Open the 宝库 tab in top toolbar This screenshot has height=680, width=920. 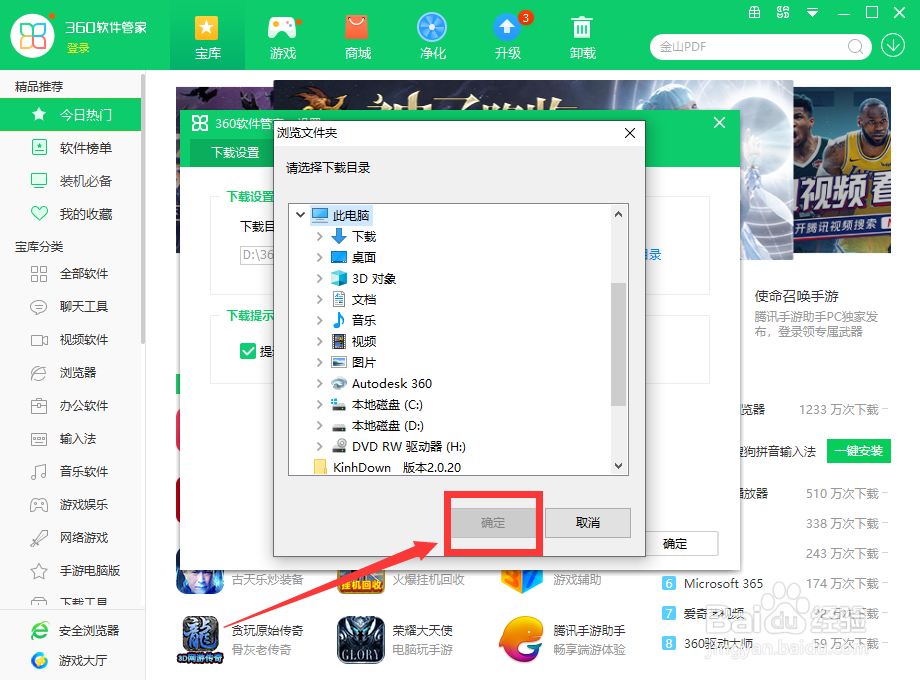pos(207,37)
